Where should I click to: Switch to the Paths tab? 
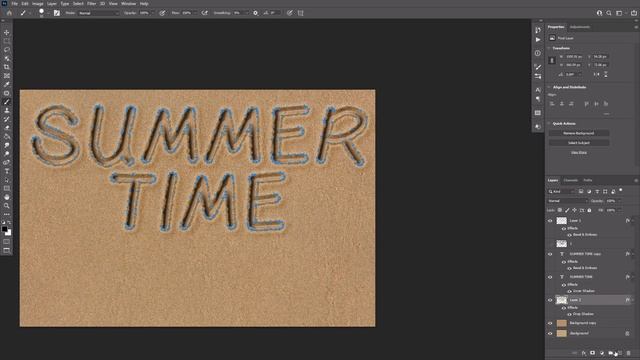click(x=588, y=180)
